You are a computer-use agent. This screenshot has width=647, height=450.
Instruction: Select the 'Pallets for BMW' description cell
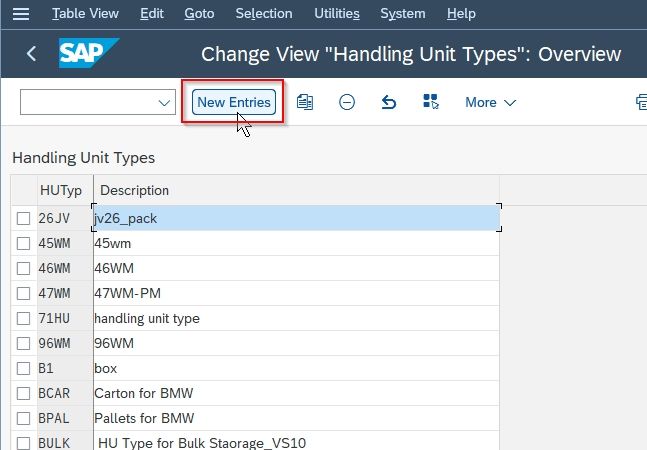coord(296,418)
